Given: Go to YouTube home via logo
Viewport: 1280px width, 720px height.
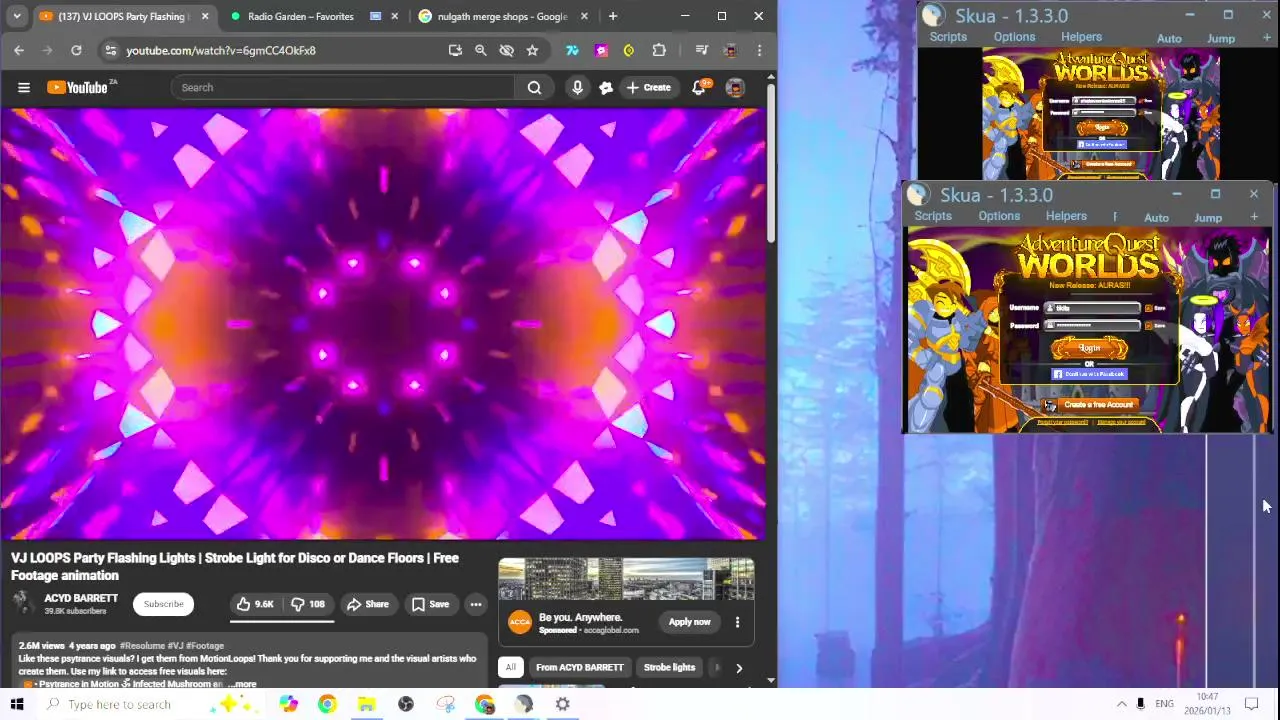Looking at the screenshot, I should [80, 87].
